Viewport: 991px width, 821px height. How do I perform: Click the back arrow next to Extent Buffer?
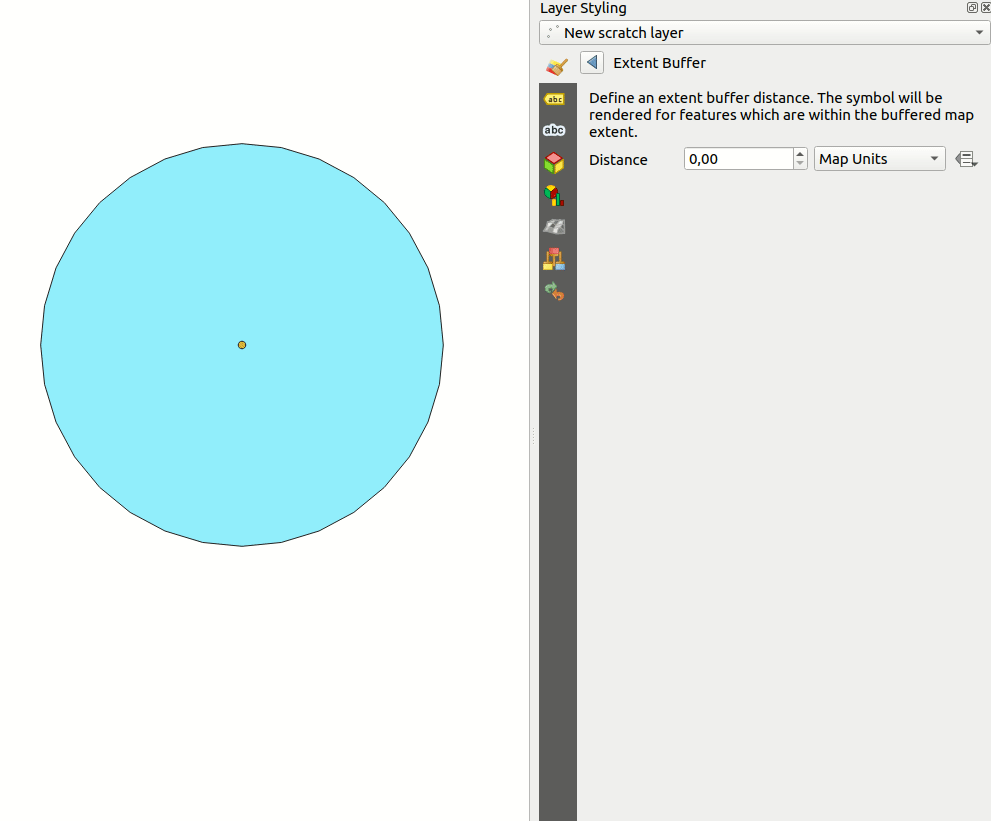[592, 62]
